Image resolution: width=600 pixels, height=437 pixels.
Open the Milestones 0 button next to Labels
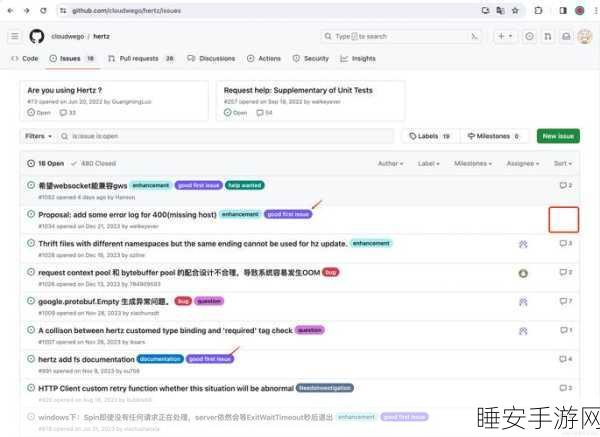(493, 136)
